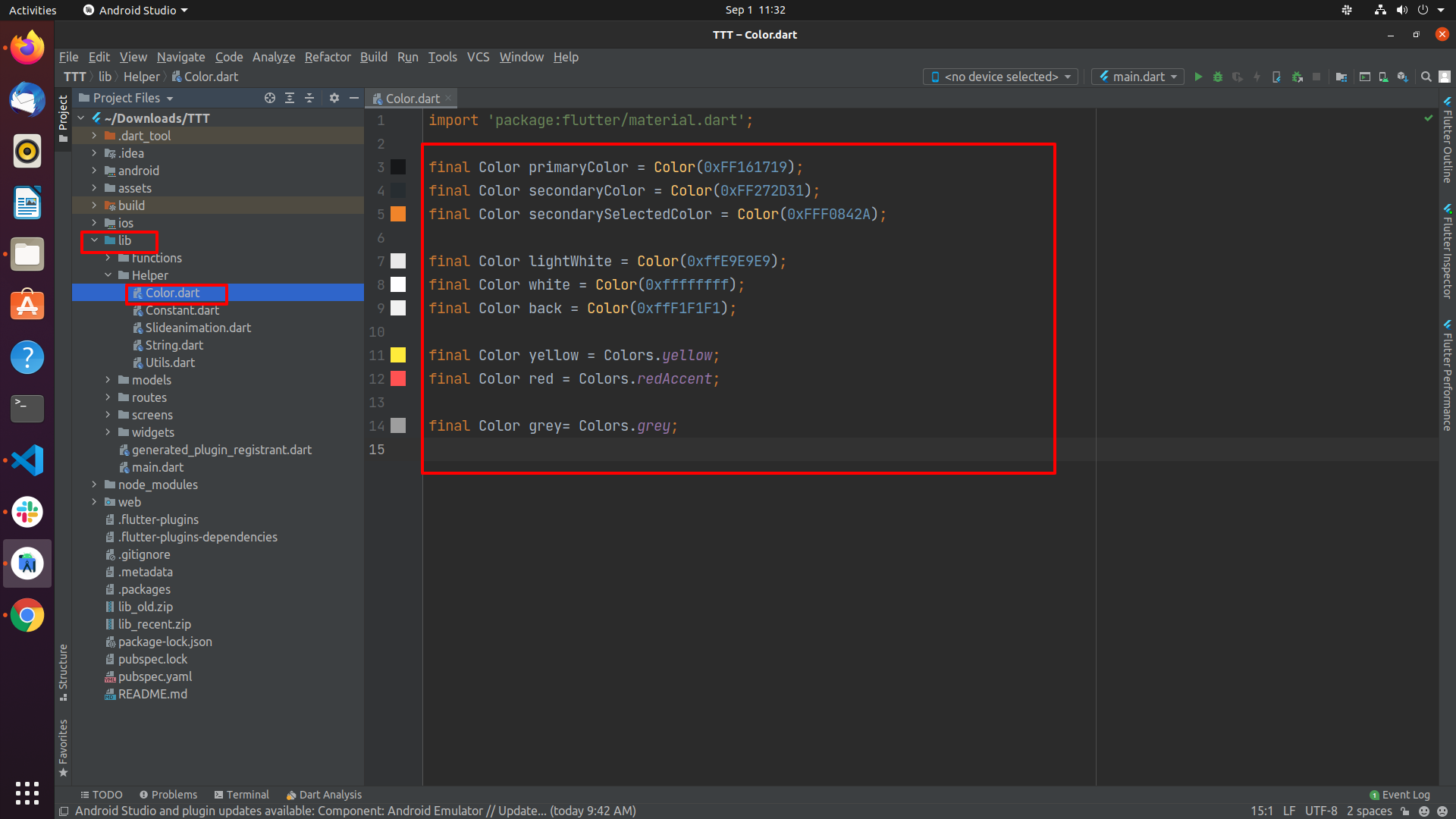Toggle the Flutter Inspector side panel
This screenshot has width=1456, height=819.
(x=1447, y=251)
